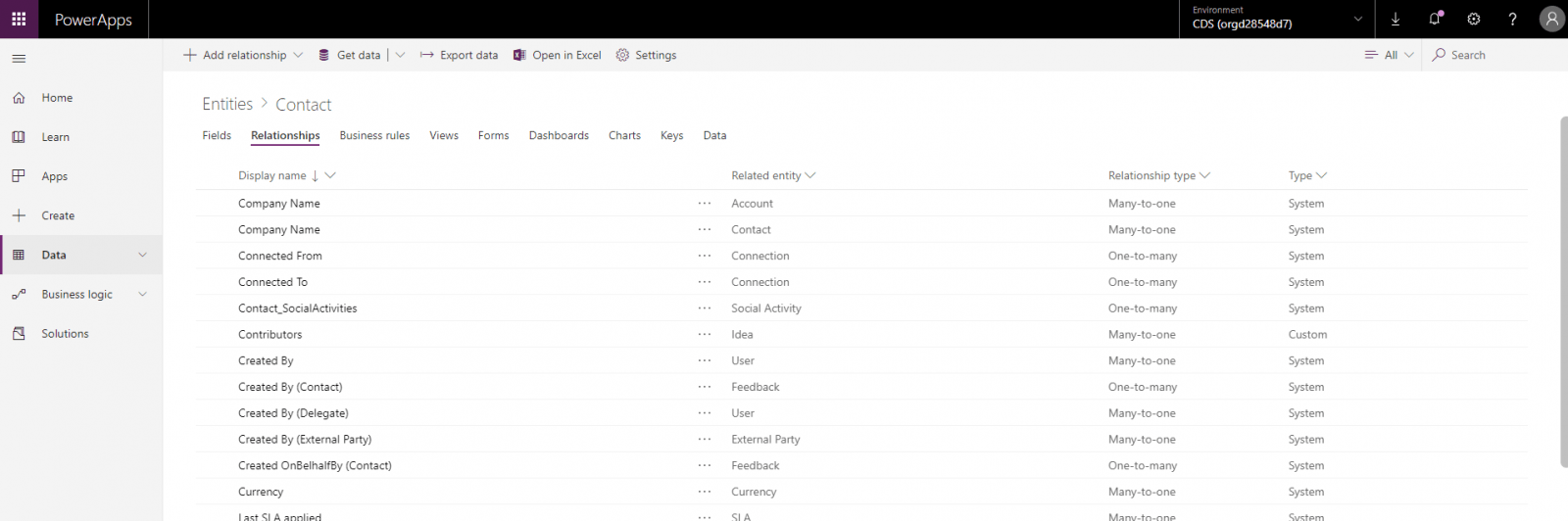Viewport: 1568px width, 521px height.
Task: Switch to the Dashboards tab
Action: pyautogui.click(x=559, y=135)
